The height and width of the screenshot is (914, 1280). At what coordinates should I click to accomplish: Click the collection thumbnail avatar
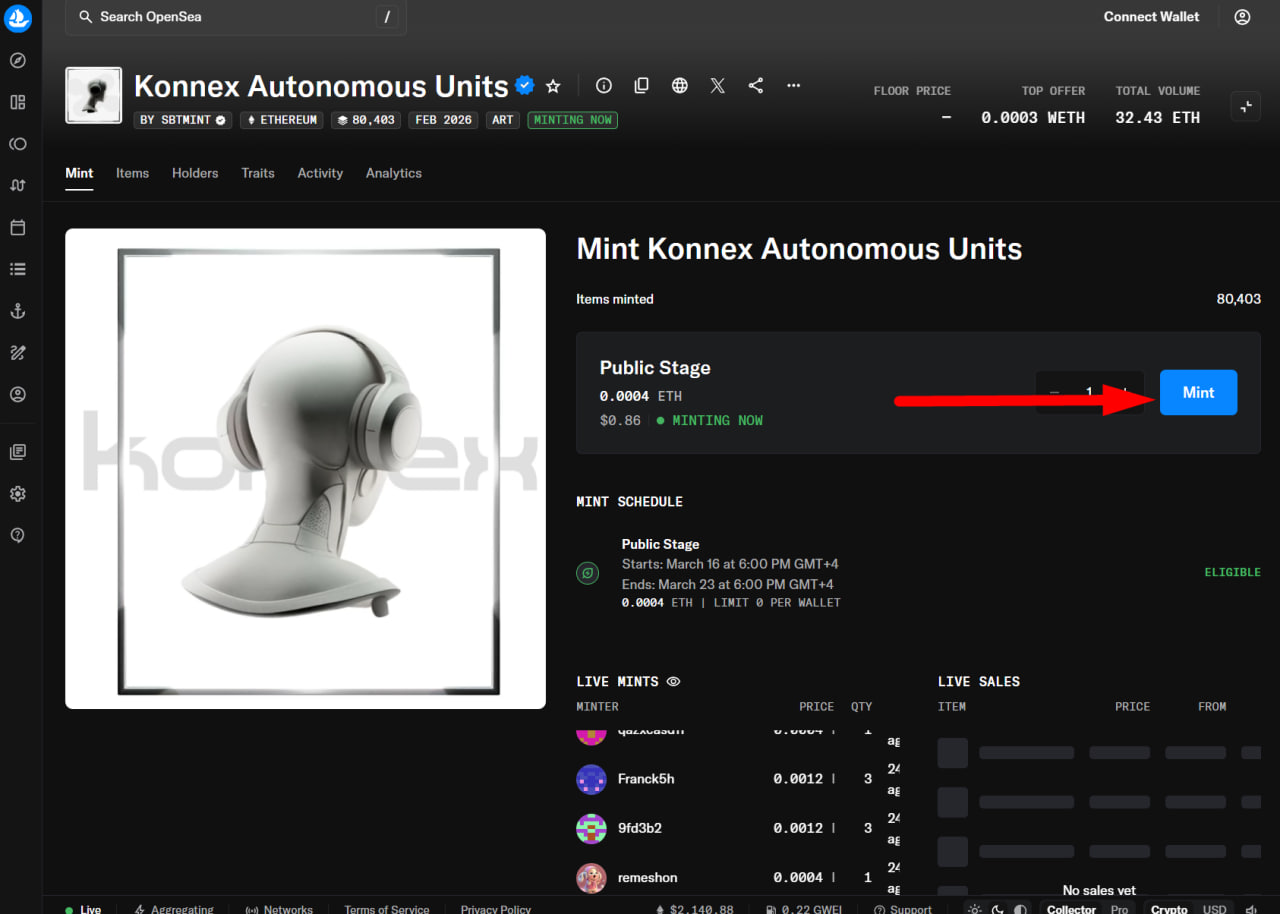93,96
